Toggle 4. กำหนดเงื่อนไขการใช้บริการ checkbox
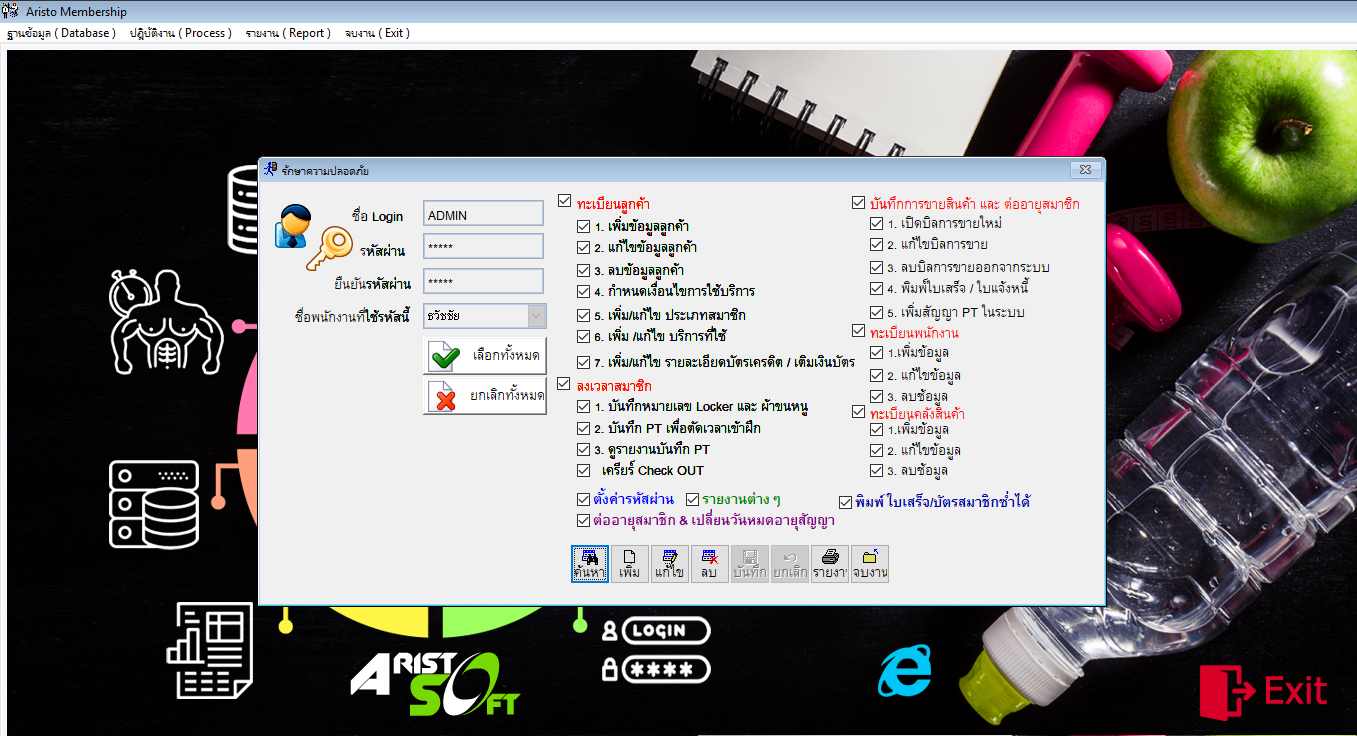 click(x=584, y=291)
